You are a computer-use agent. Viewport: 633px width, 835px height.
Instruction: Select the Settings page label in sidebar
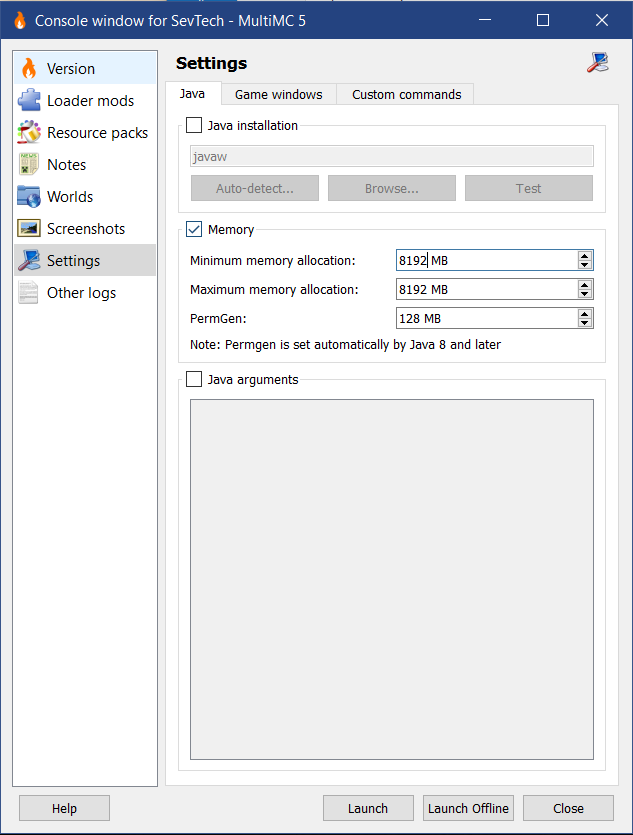tap(73, 260)
